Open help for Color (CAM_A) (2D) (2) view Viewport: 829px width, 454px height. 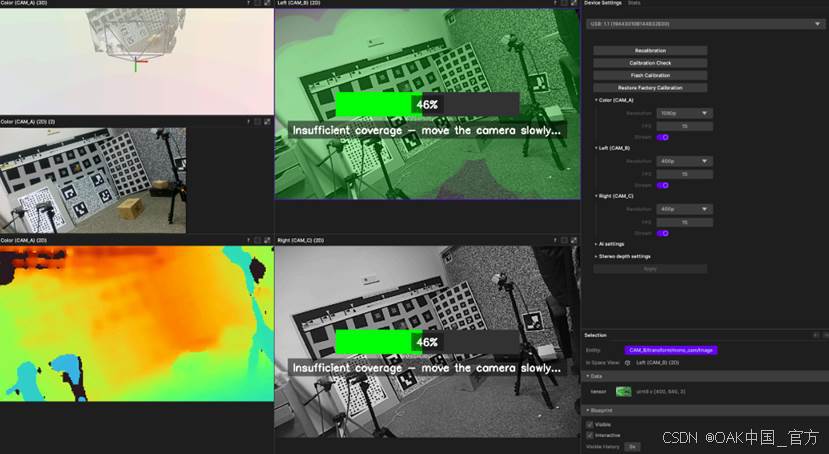pos(248,122)
